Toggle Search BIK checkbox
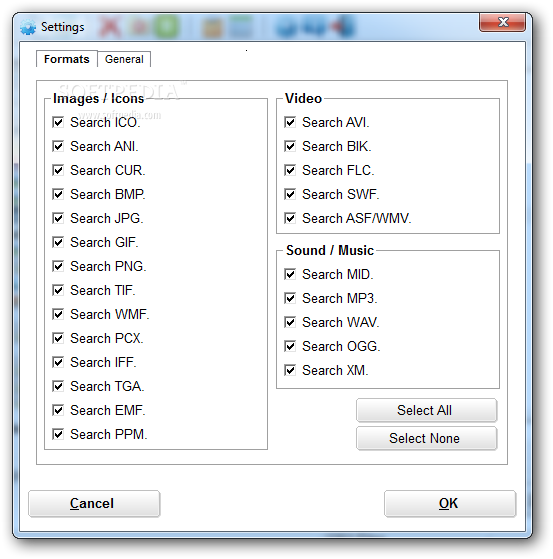Image resolution: width=553 pixels, height=559 pixels. [x=290, y=147]
